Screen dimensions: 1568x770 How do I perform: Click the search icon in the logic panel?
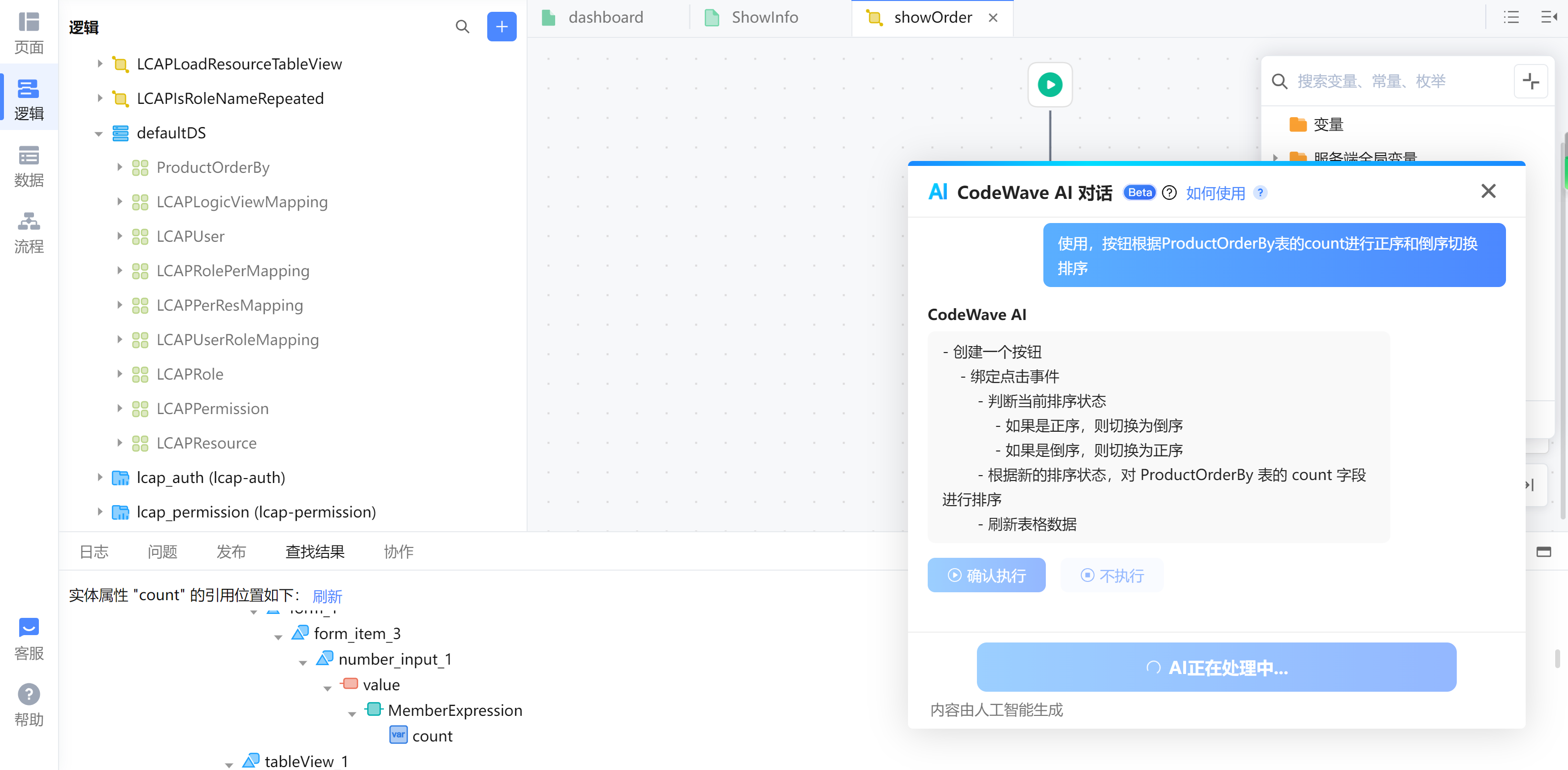click(463, 27)
